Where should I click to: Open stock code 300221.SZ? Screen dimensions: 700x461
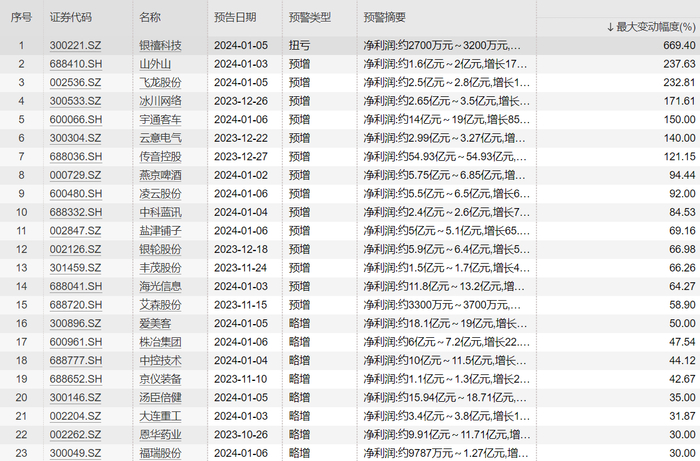[x=75, y=46]
